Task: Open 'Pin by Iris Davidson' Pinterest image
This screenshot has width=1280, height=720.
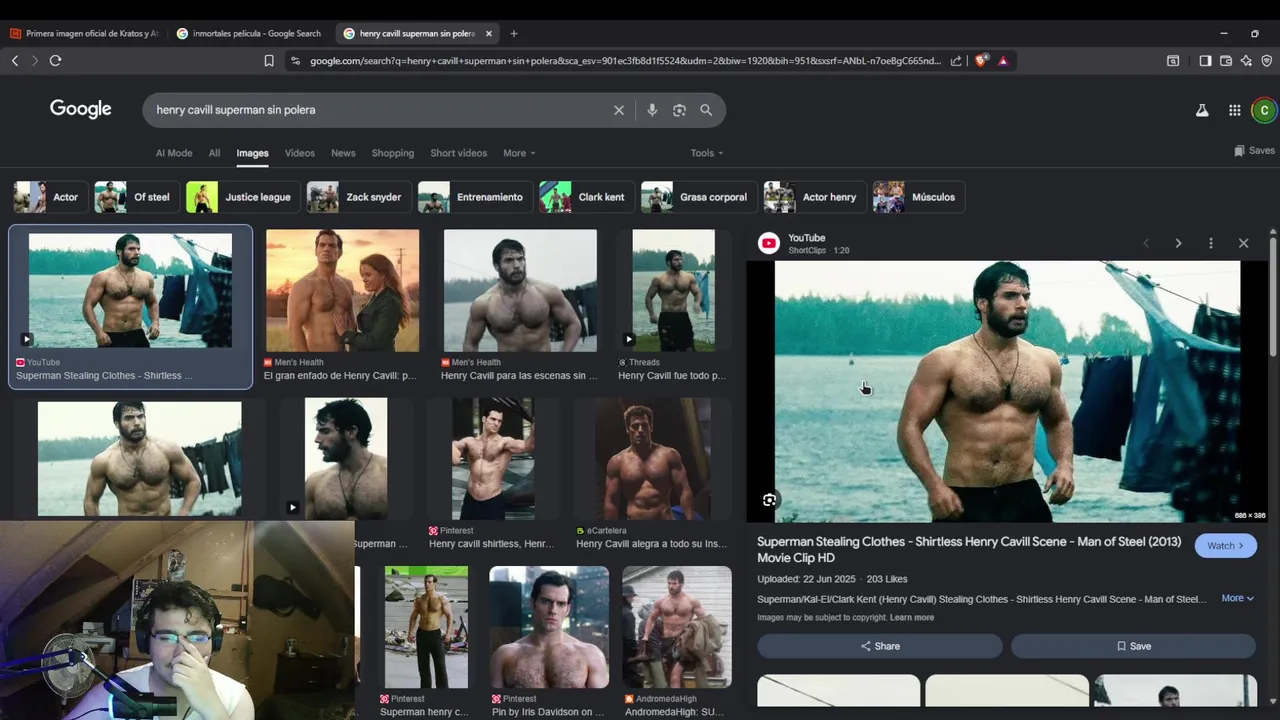Action: click(549, 627)
